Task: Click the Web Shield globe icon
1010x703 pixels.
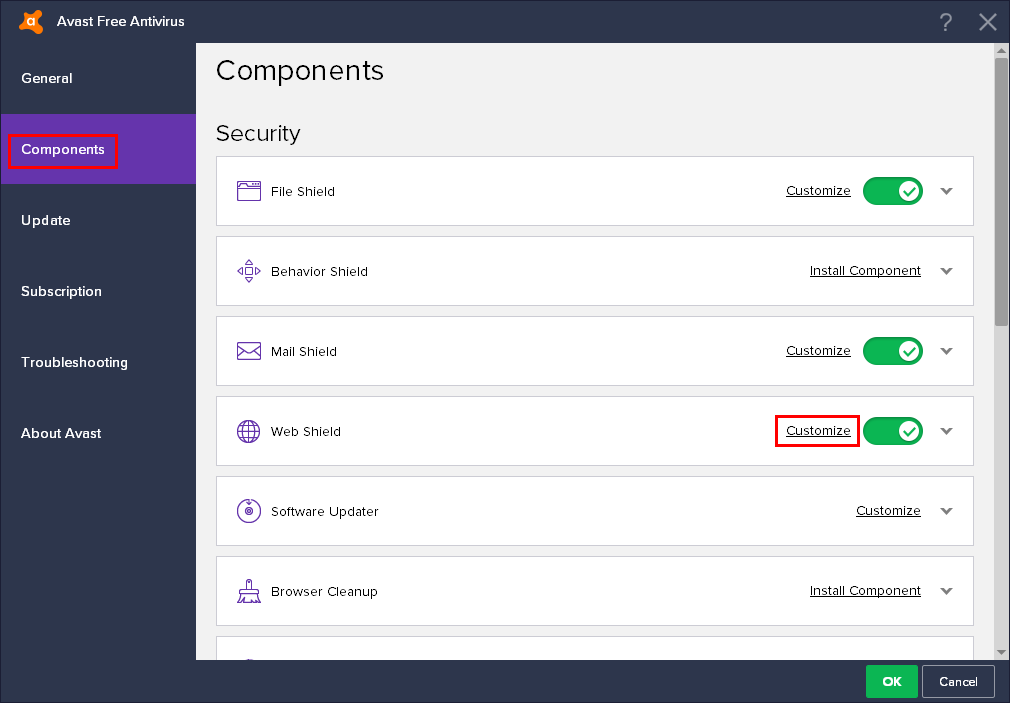Action: [249, 431]
